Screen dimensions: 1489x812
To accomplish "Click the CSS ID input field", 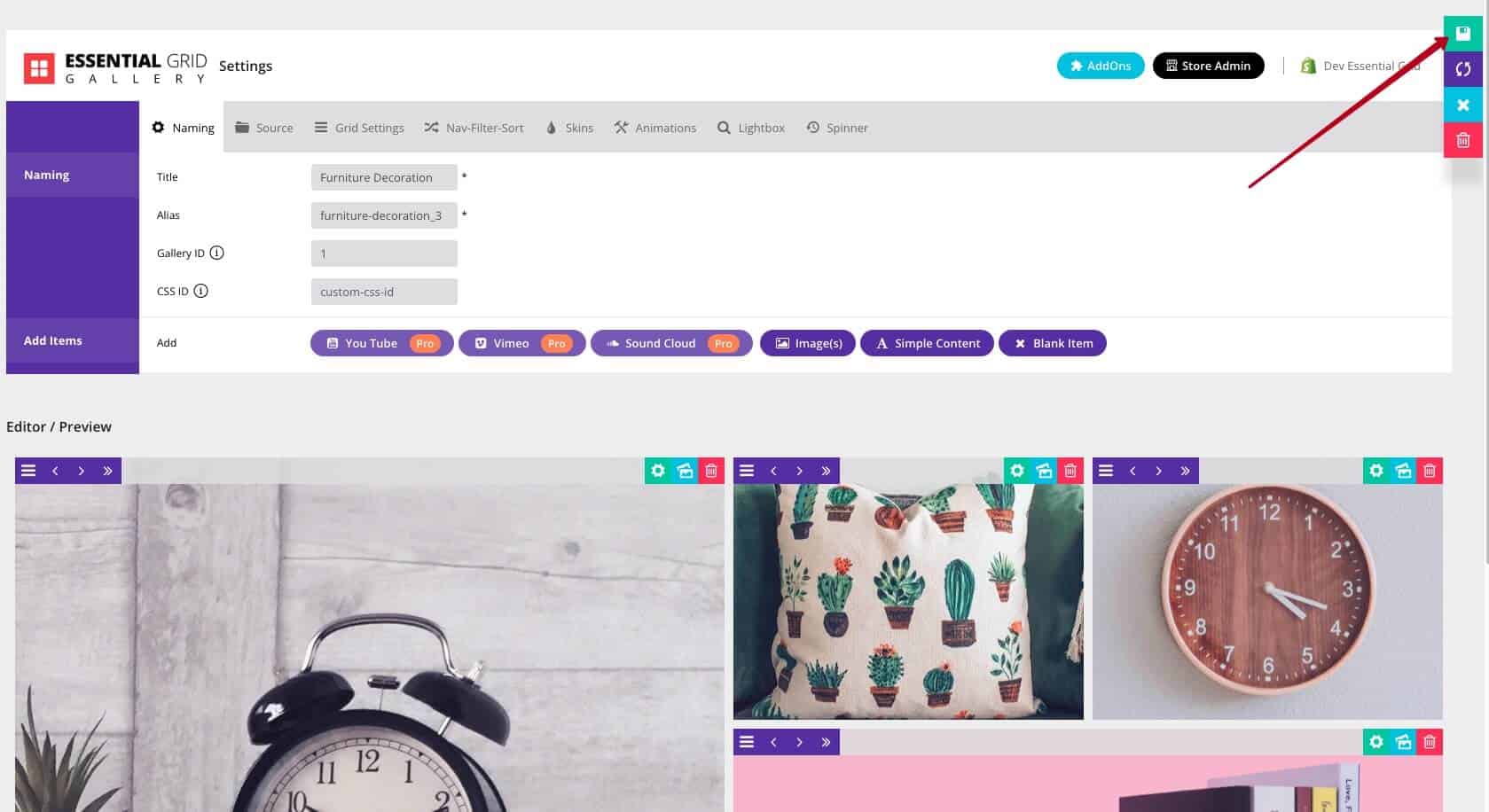I will (384, 292).
